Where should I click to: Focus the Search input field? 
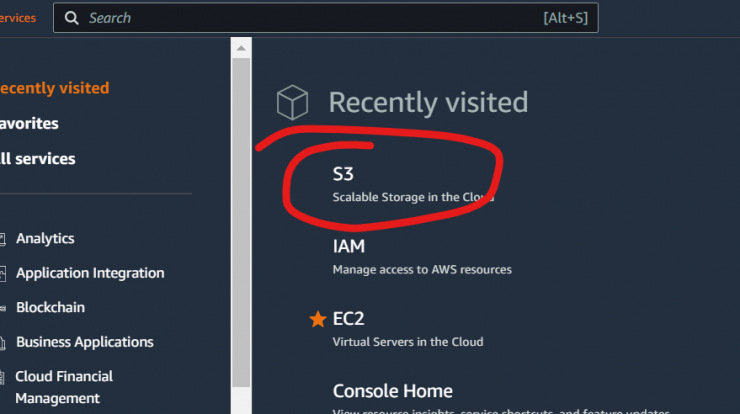[326, 18]
